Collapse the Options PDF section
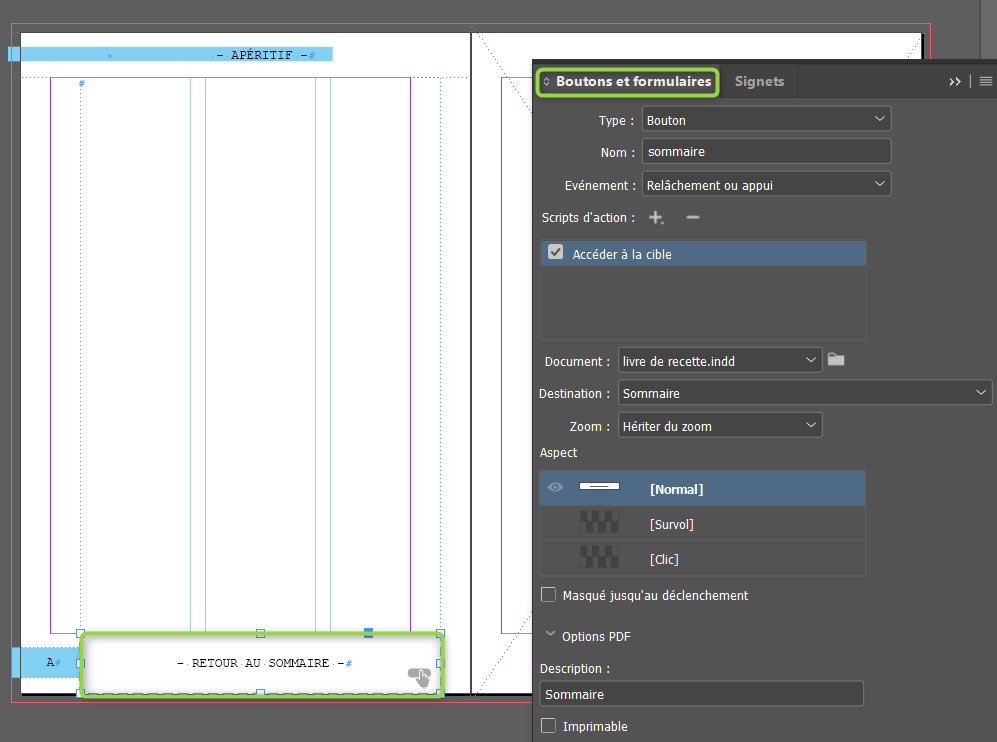The width and height of the screenshot is (997, 742). click(551, 635)
